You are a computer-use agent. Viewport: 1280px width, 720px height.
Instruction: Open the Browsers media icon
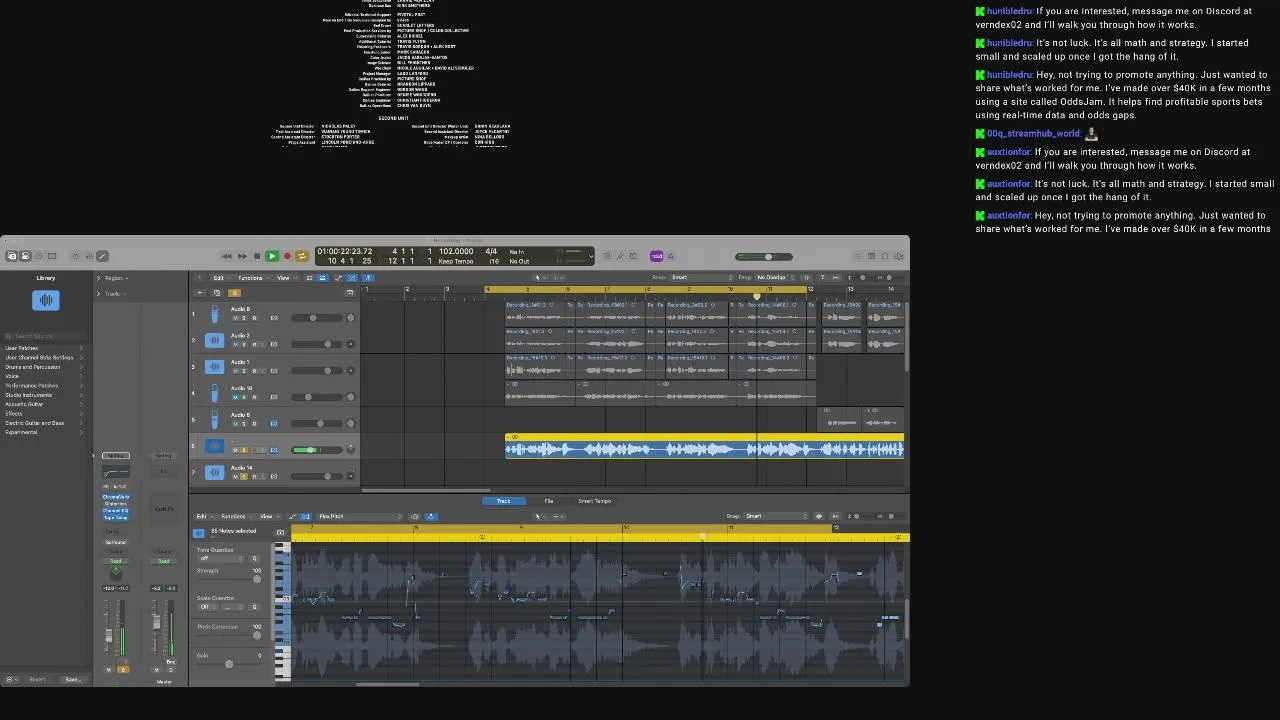(x=900, y=256)
